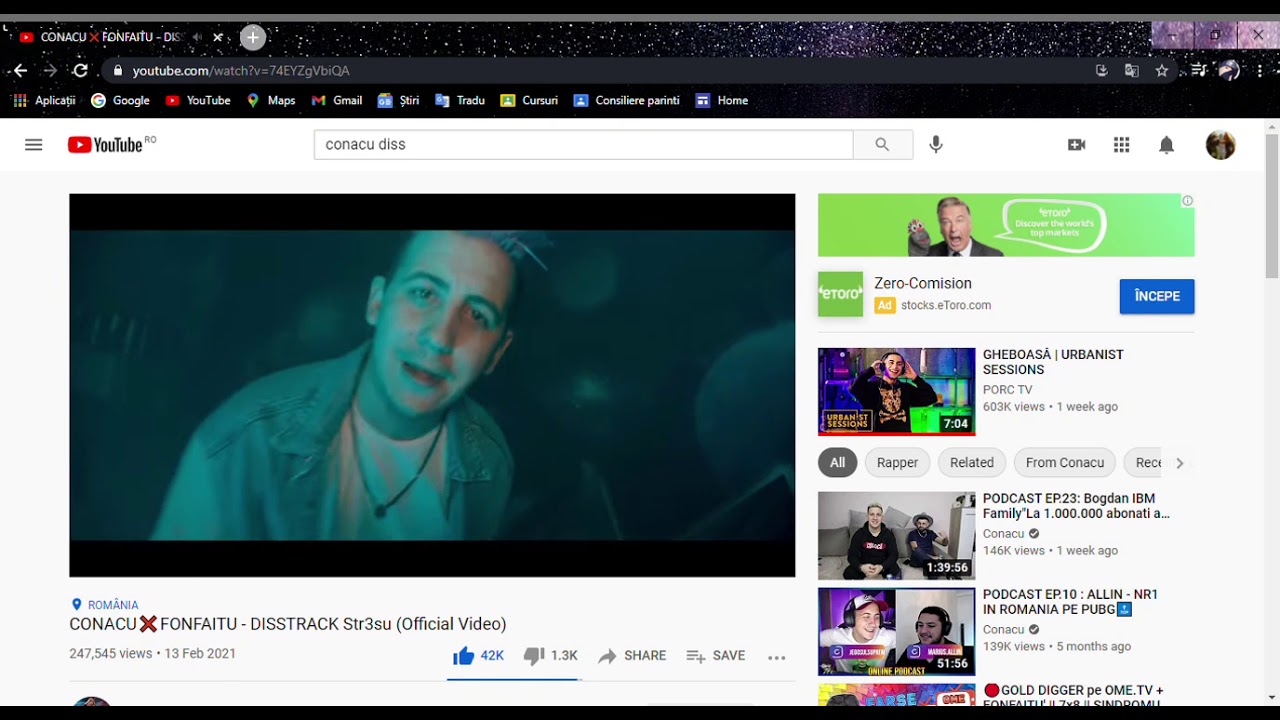Share the video

pyautogui.click(x=632, y=656)
